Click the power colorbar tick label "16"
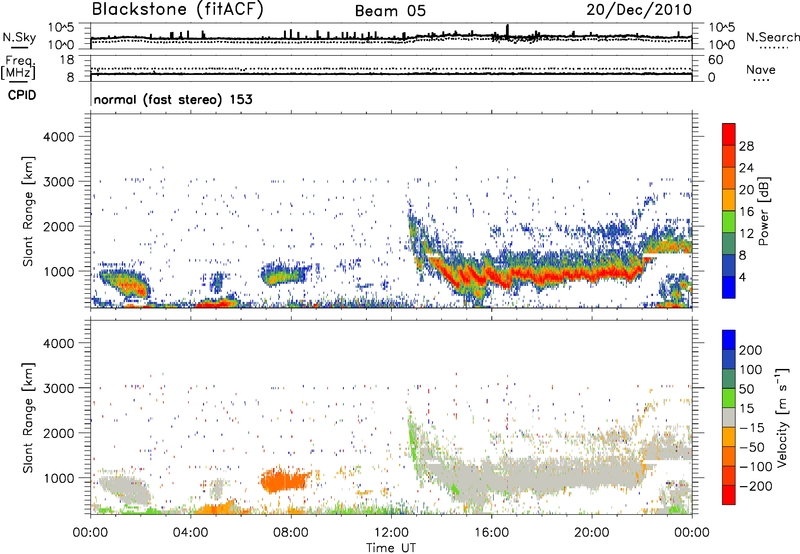 (x=746, y=211)
